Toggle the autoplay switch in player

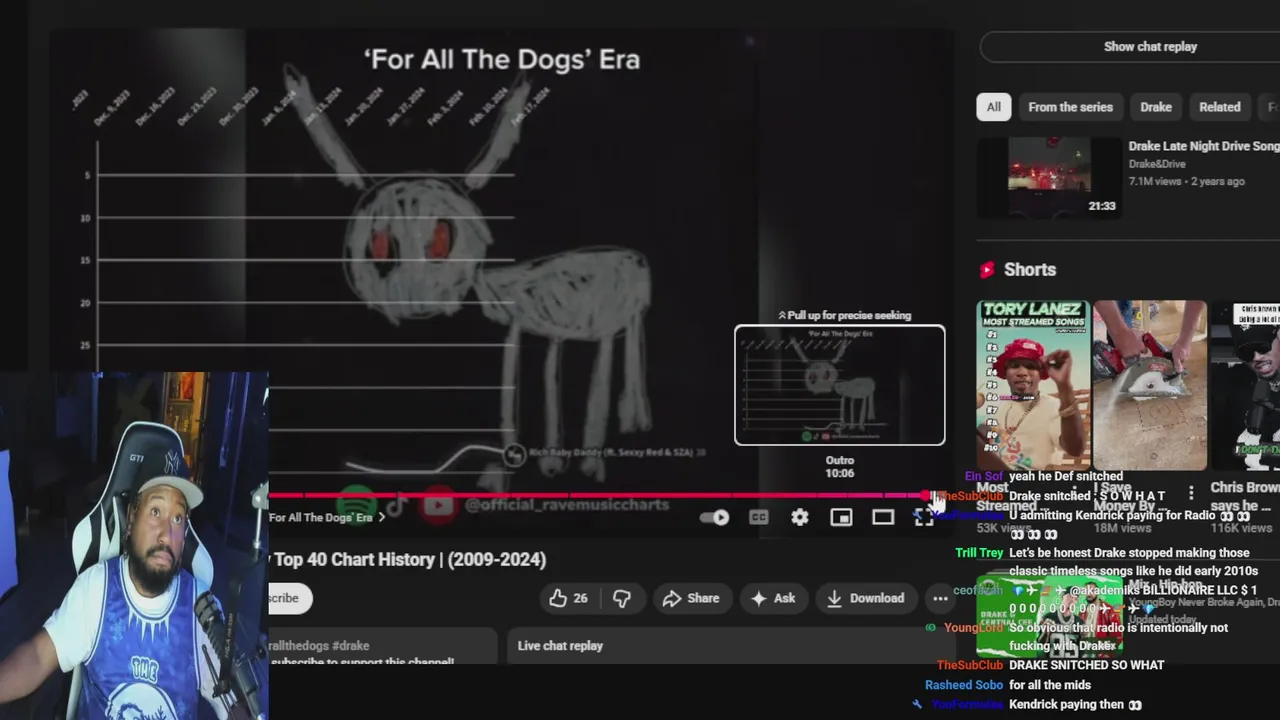[715, 517]
